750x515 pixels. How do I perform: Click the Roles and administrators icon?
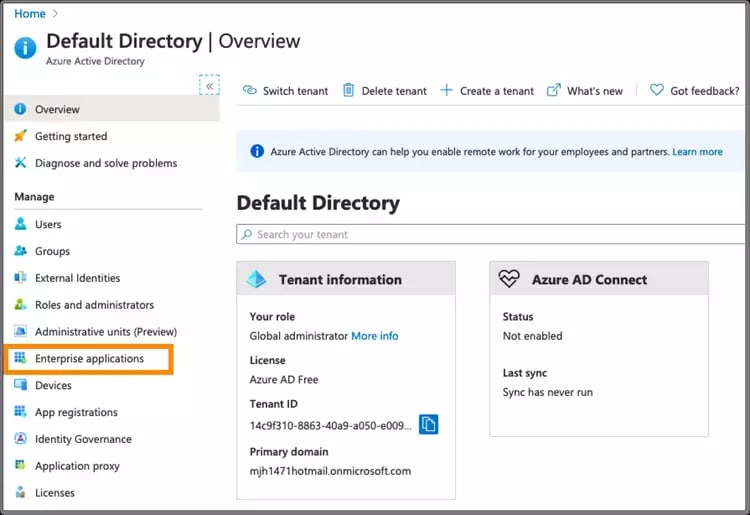click(x=20, y=304)
